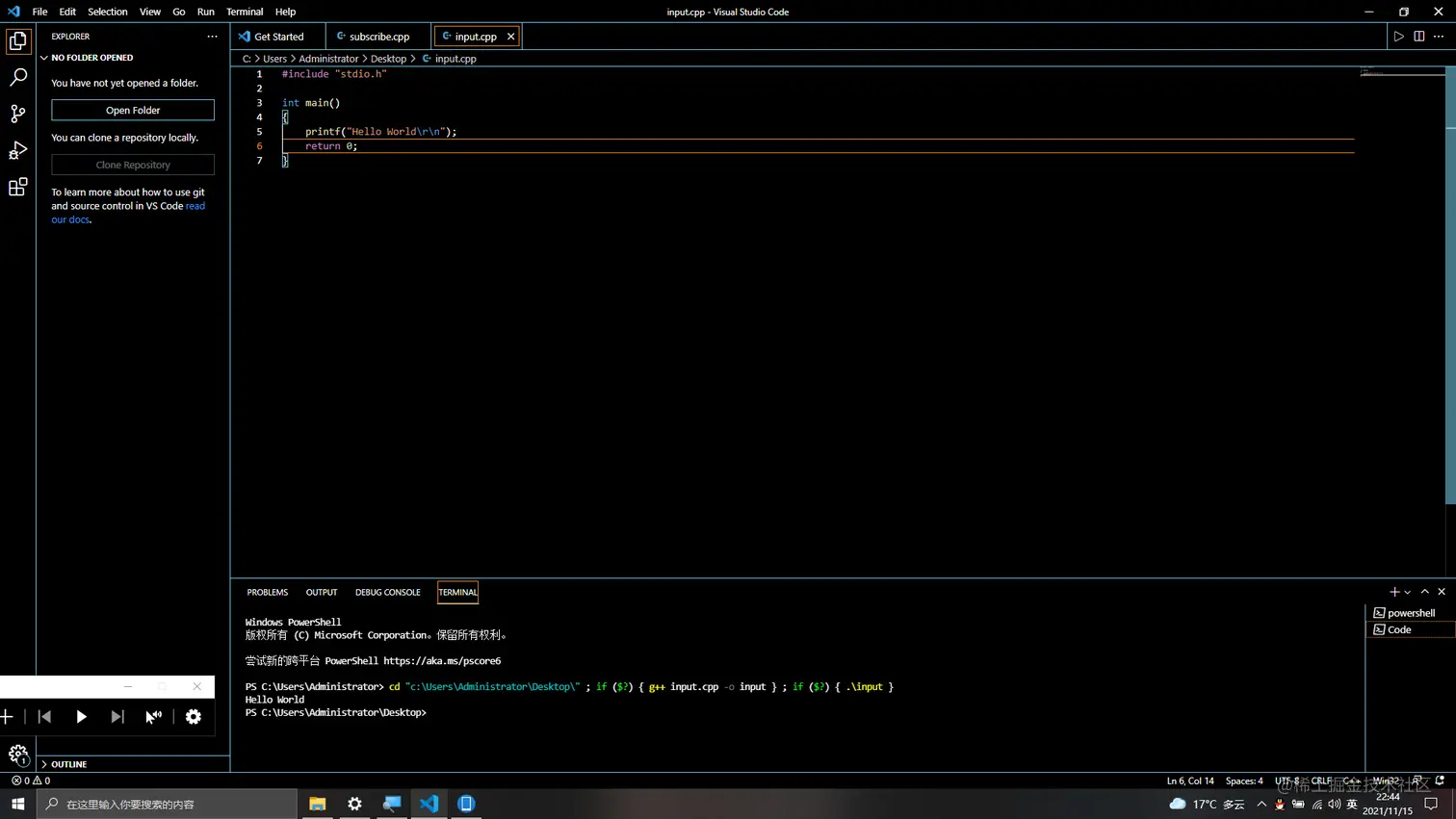This screenshot has height=819, width=1456.
Task: Maximize the terminal panel size
Action: [x=1424, y=592]
